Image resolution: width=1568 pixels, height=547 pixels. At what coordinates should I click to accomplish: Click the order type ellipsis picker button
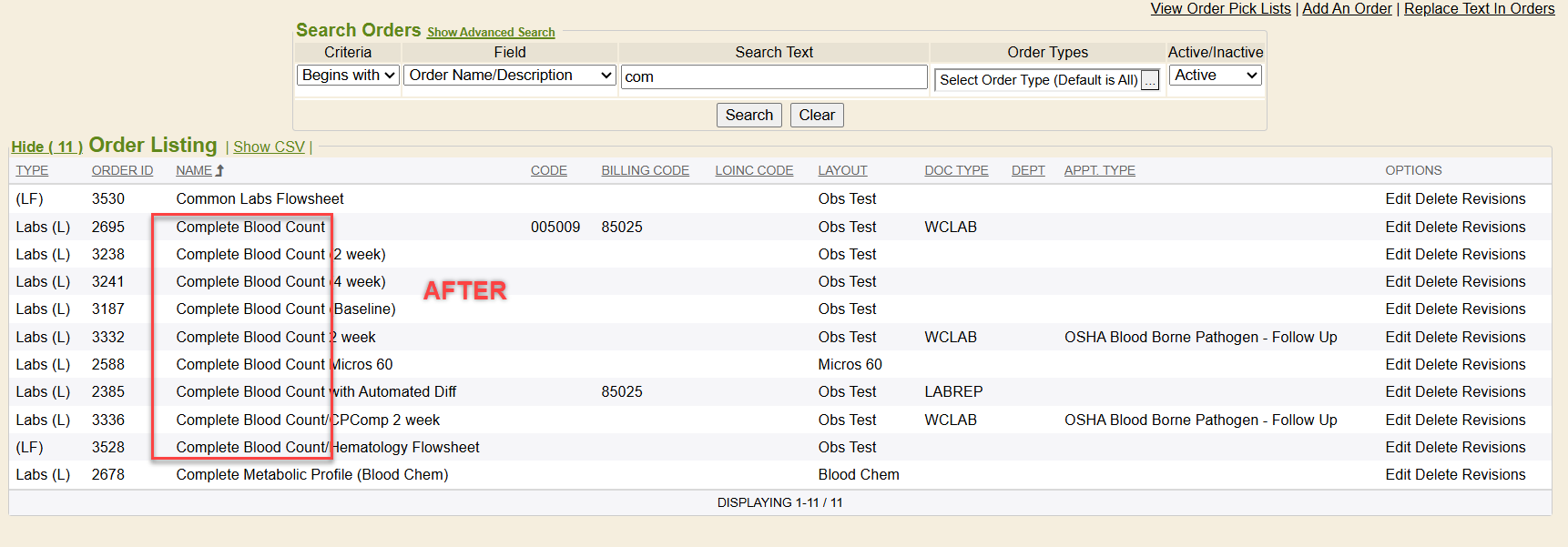click(x=1150, y=80)
